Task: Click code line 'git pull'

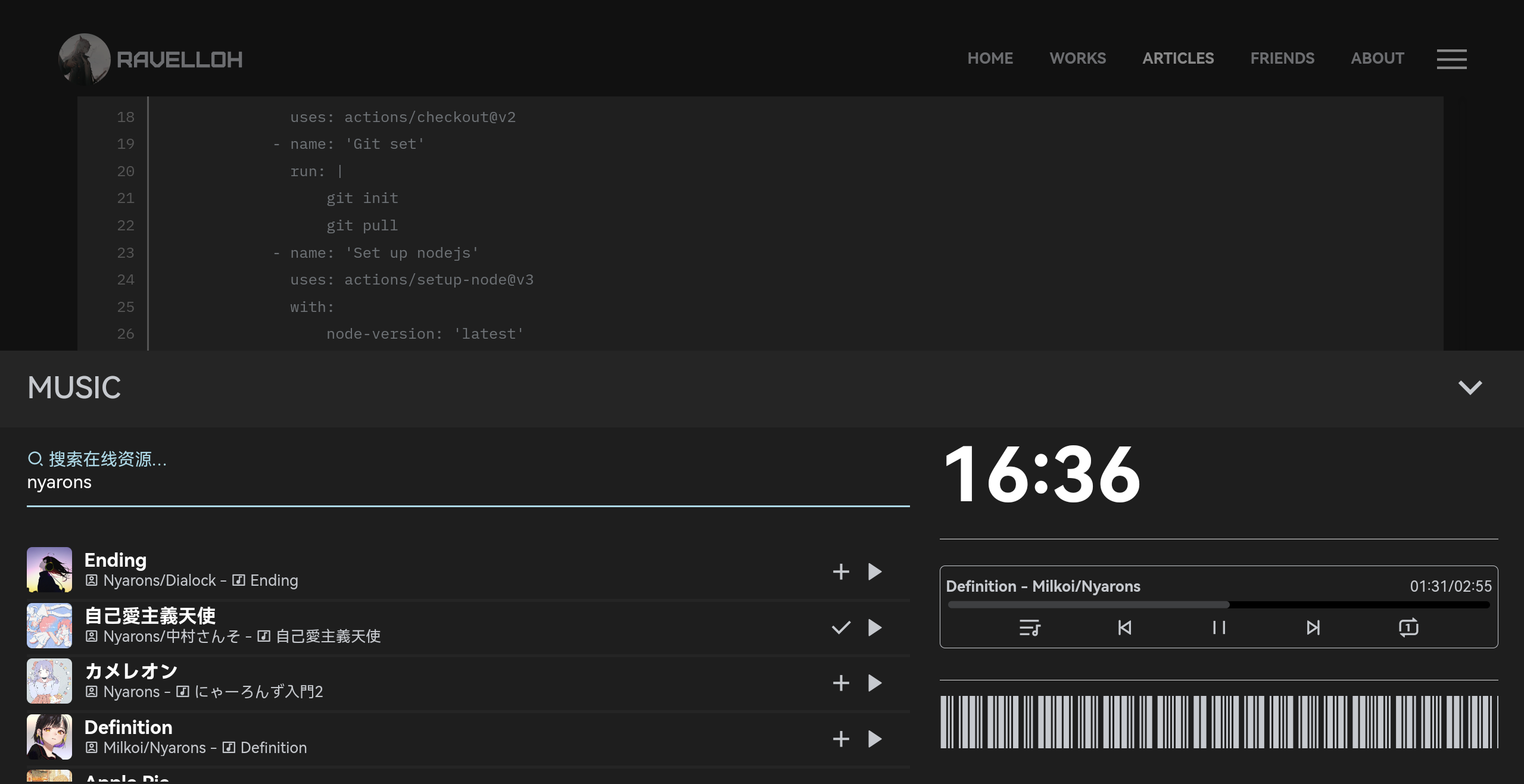Action: [362, 226]
